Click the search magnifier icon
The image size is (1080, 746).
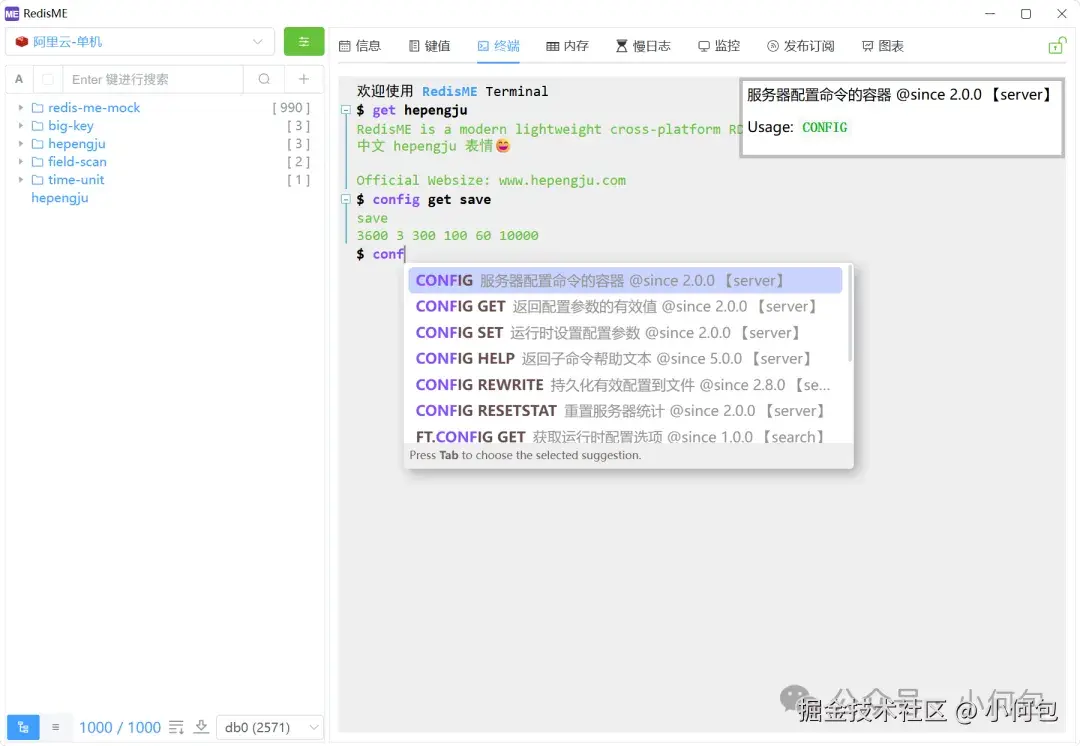point(264,79)
